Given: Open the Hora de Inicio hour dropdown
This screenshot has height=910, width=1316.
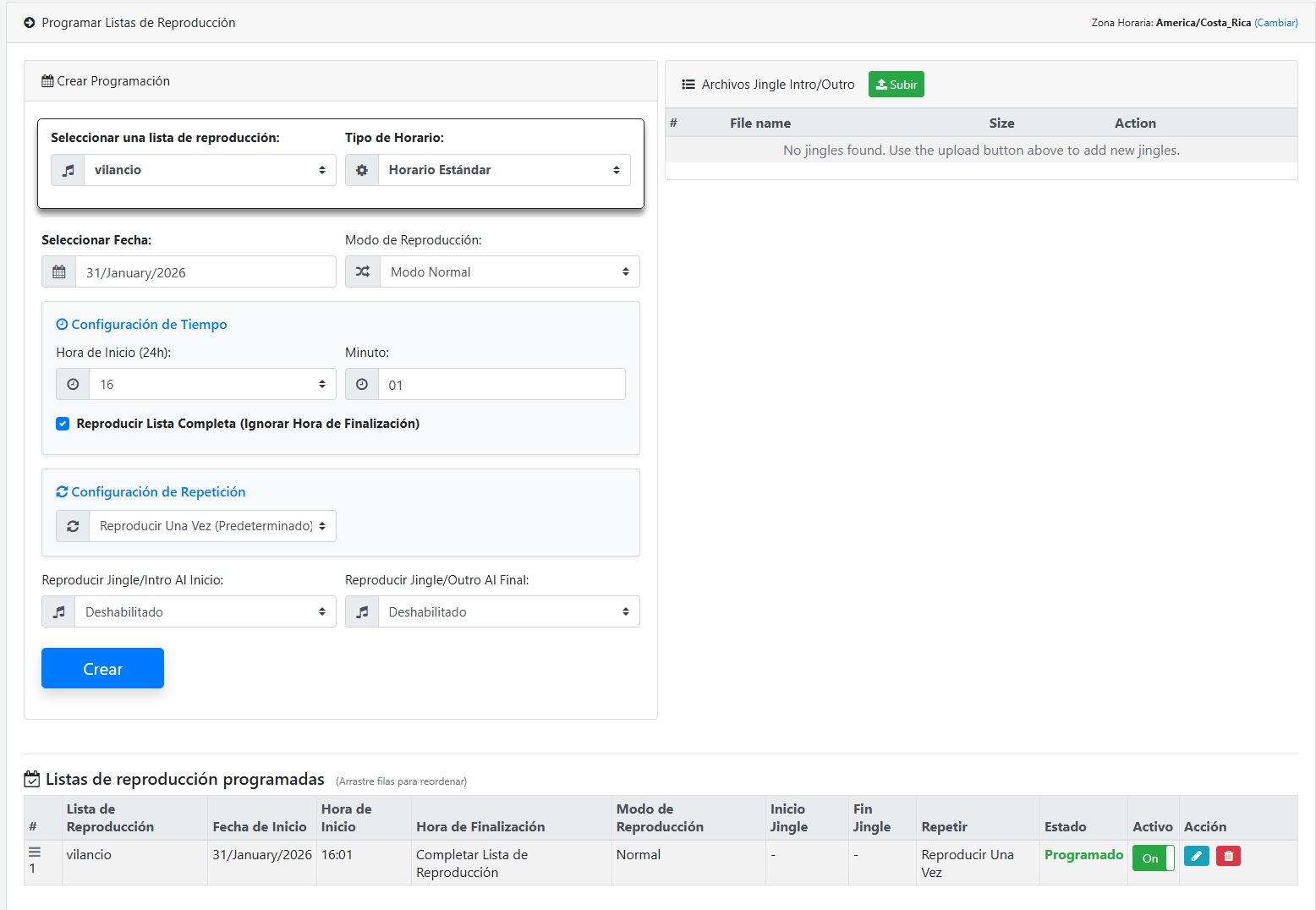Looking at the screenshot, I should click(211, 385).
